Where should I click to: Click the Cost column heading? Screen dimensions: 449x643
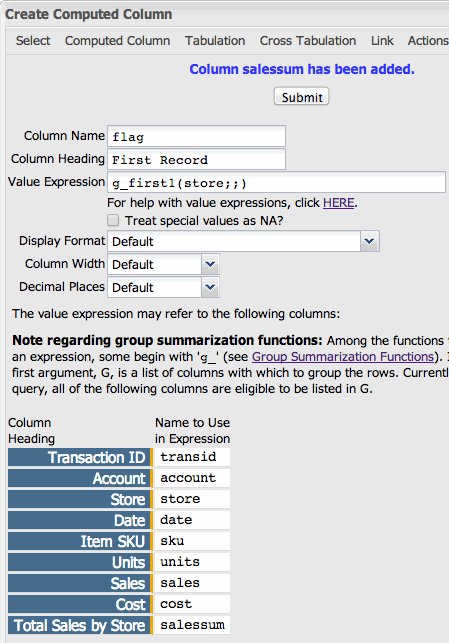[x=80, y=604]
